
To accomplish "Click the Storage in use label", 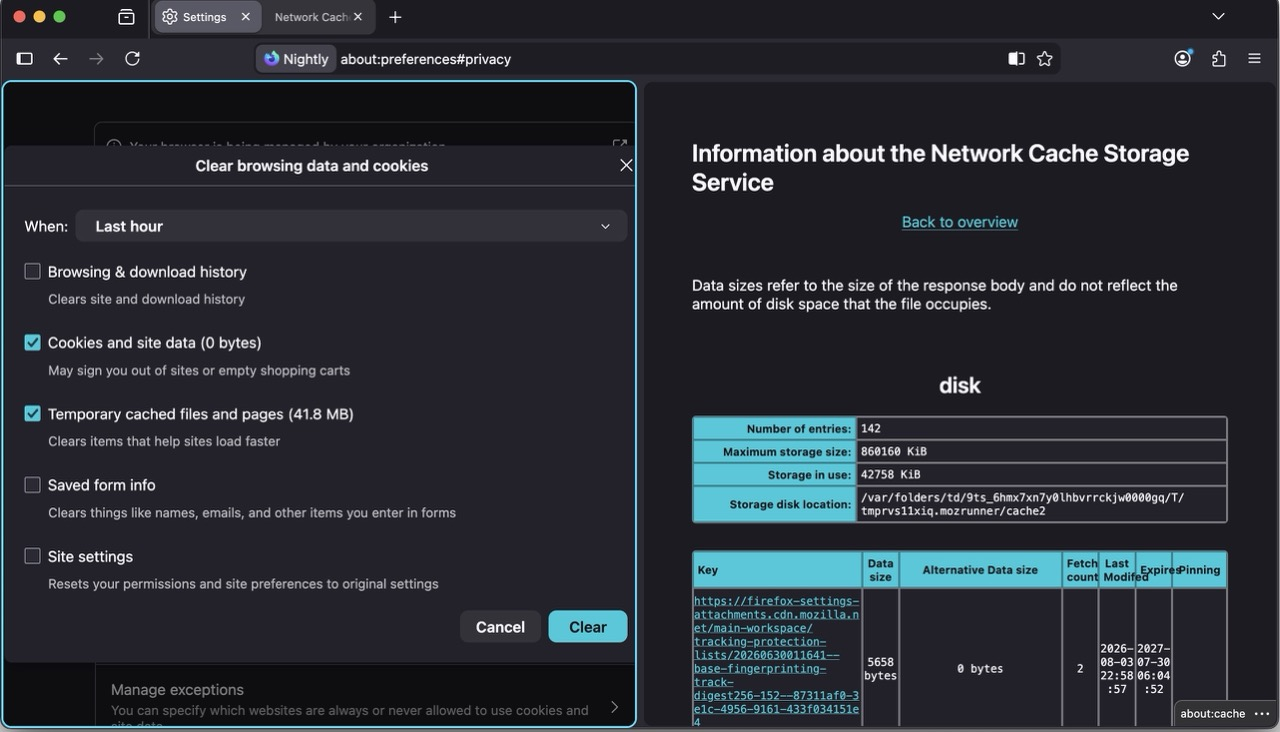I will (x=810, y=474).
